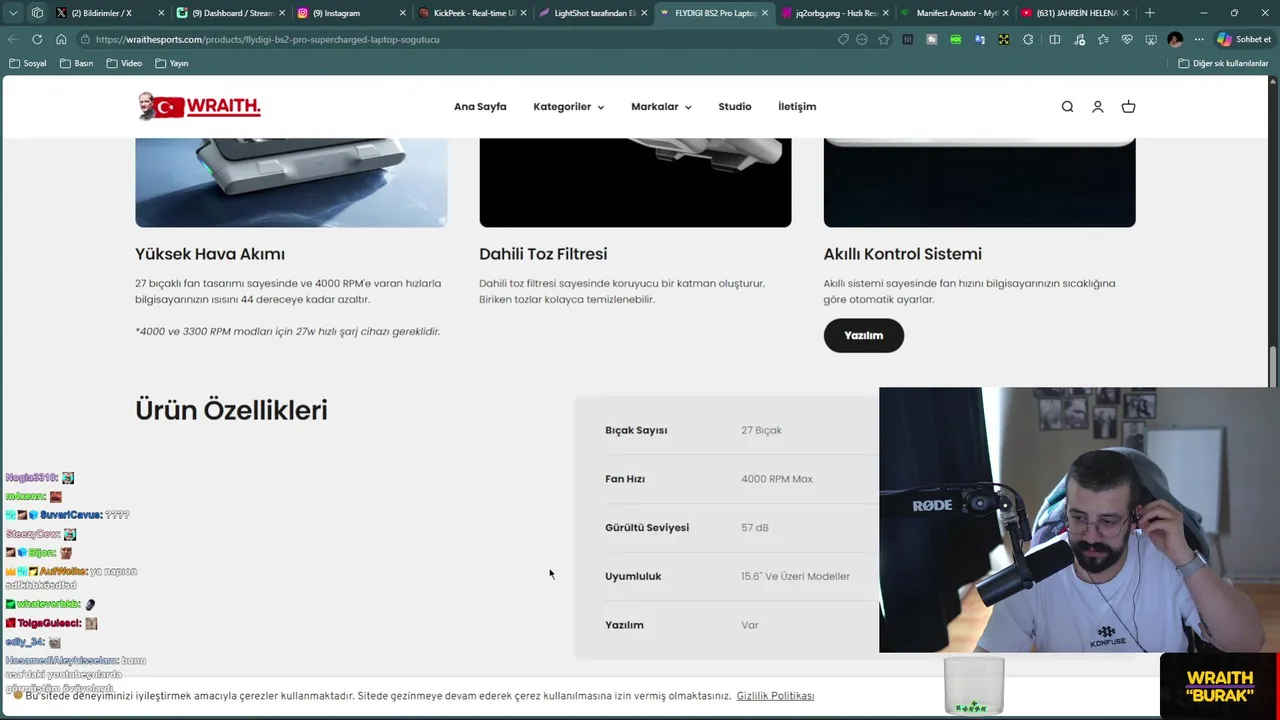Select the "Bıçak Sayısı" spec label
The image size is (1280, 720).
pos(636,431)
